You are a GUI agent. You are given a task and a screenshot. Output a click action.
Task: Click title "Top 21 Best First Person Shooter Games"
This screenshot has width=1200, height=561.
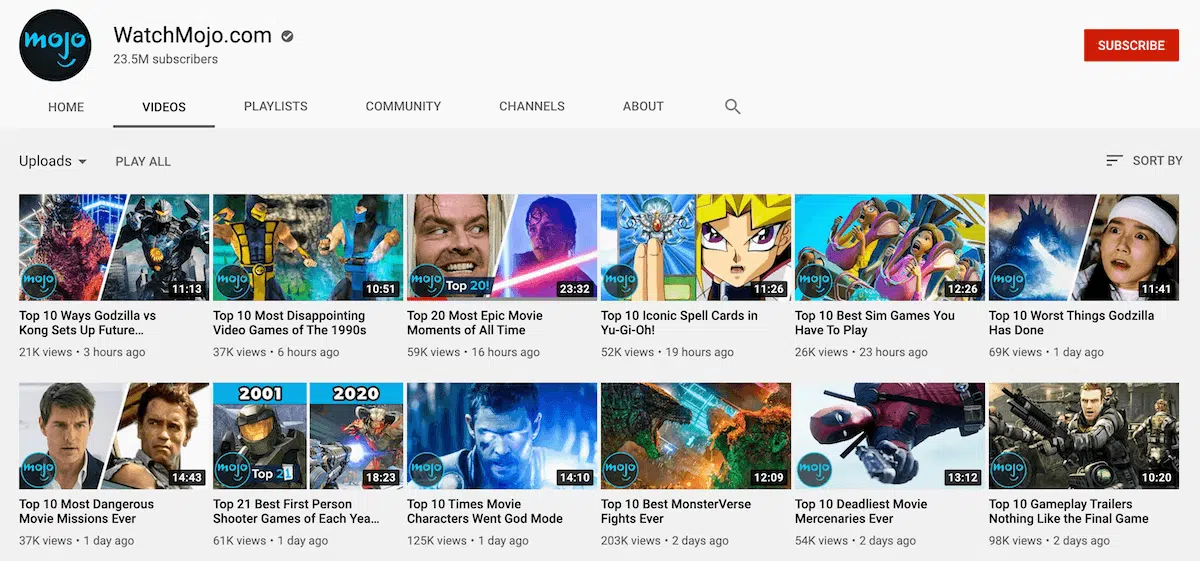tap(297, 511)
